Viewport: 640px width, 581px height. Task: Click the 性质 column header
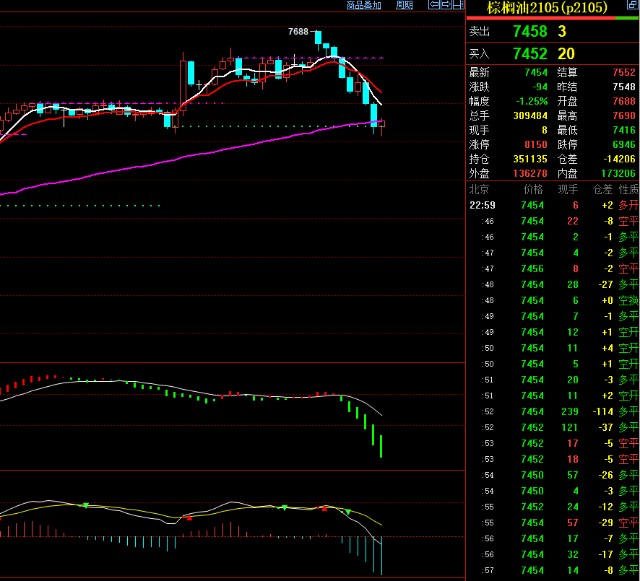pos(628,189)
